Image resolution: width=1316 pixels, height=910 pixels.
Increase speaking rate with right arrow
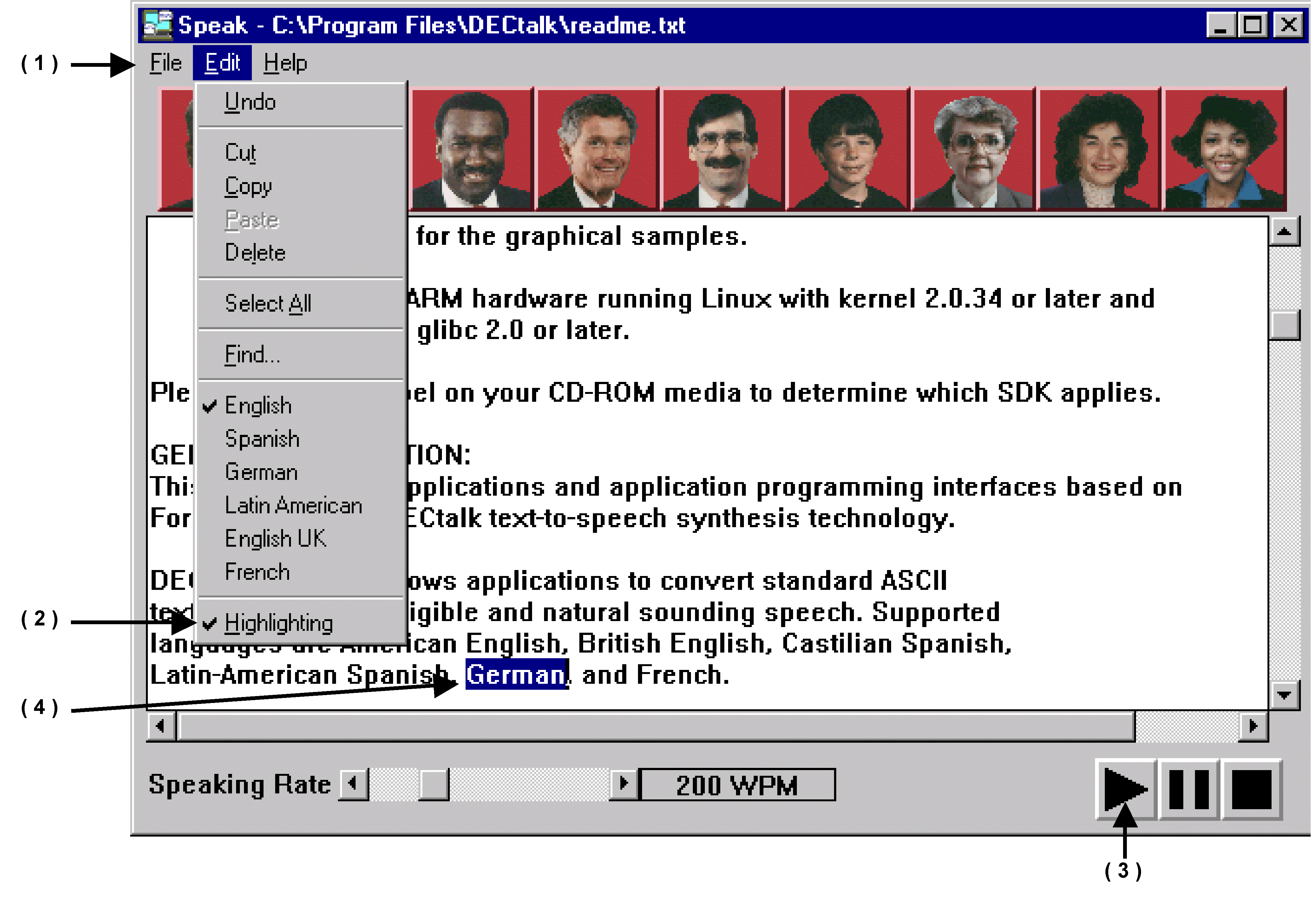coord(623,784)
